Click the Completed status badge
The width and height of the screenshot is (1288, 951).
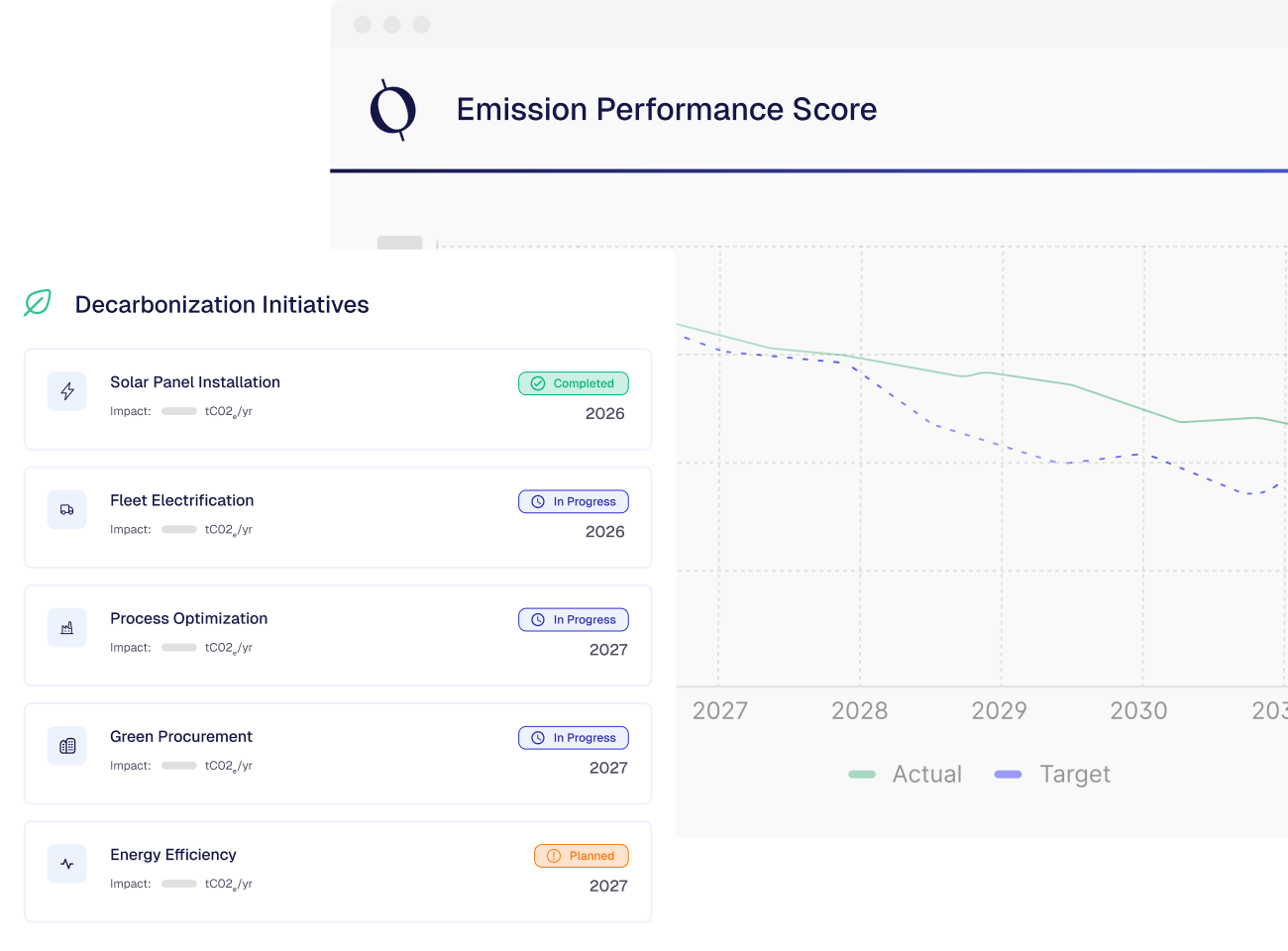click(x=574, y=383)
